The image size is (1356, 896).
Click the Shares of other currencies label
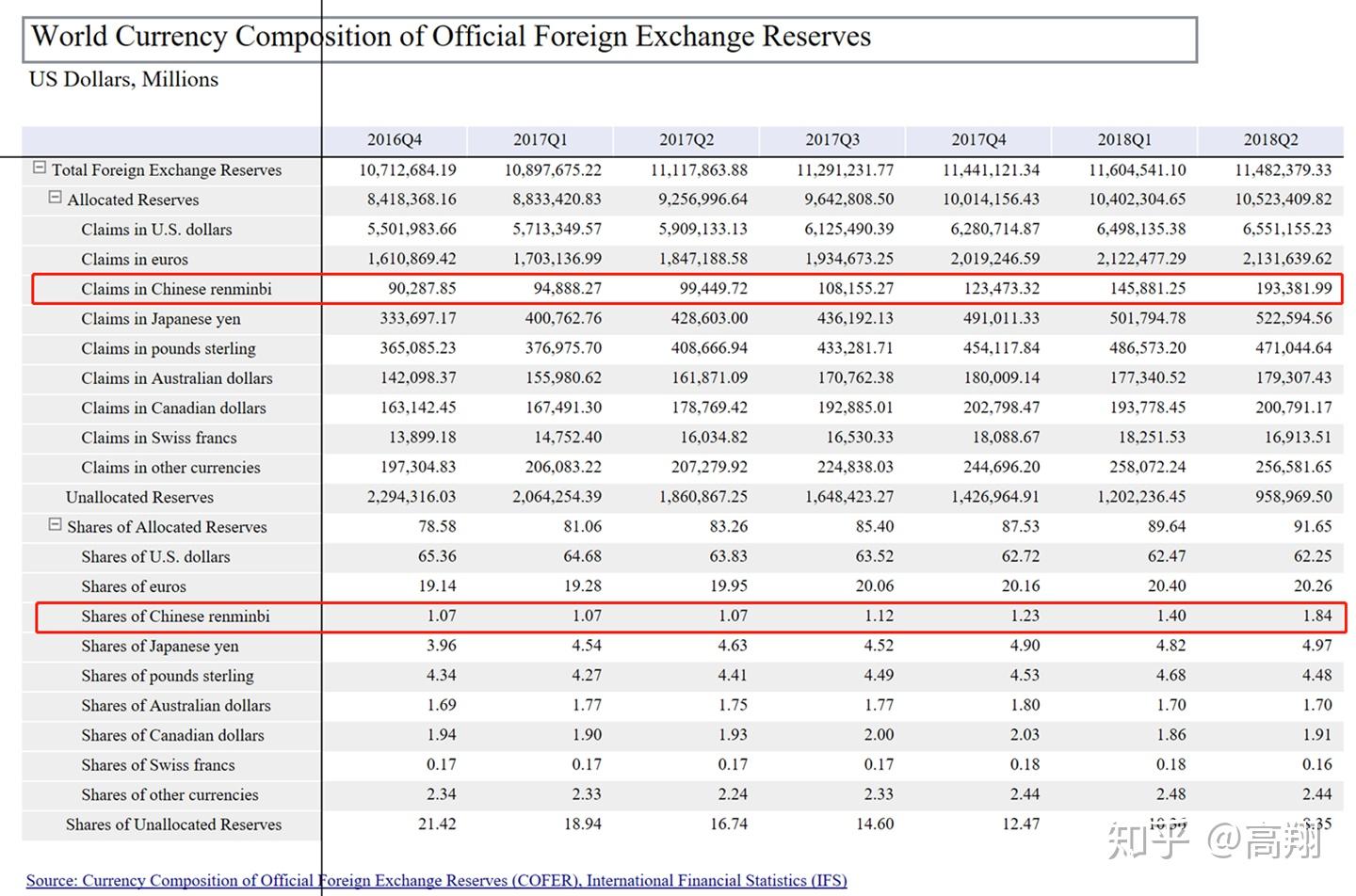tap(169, 795)
